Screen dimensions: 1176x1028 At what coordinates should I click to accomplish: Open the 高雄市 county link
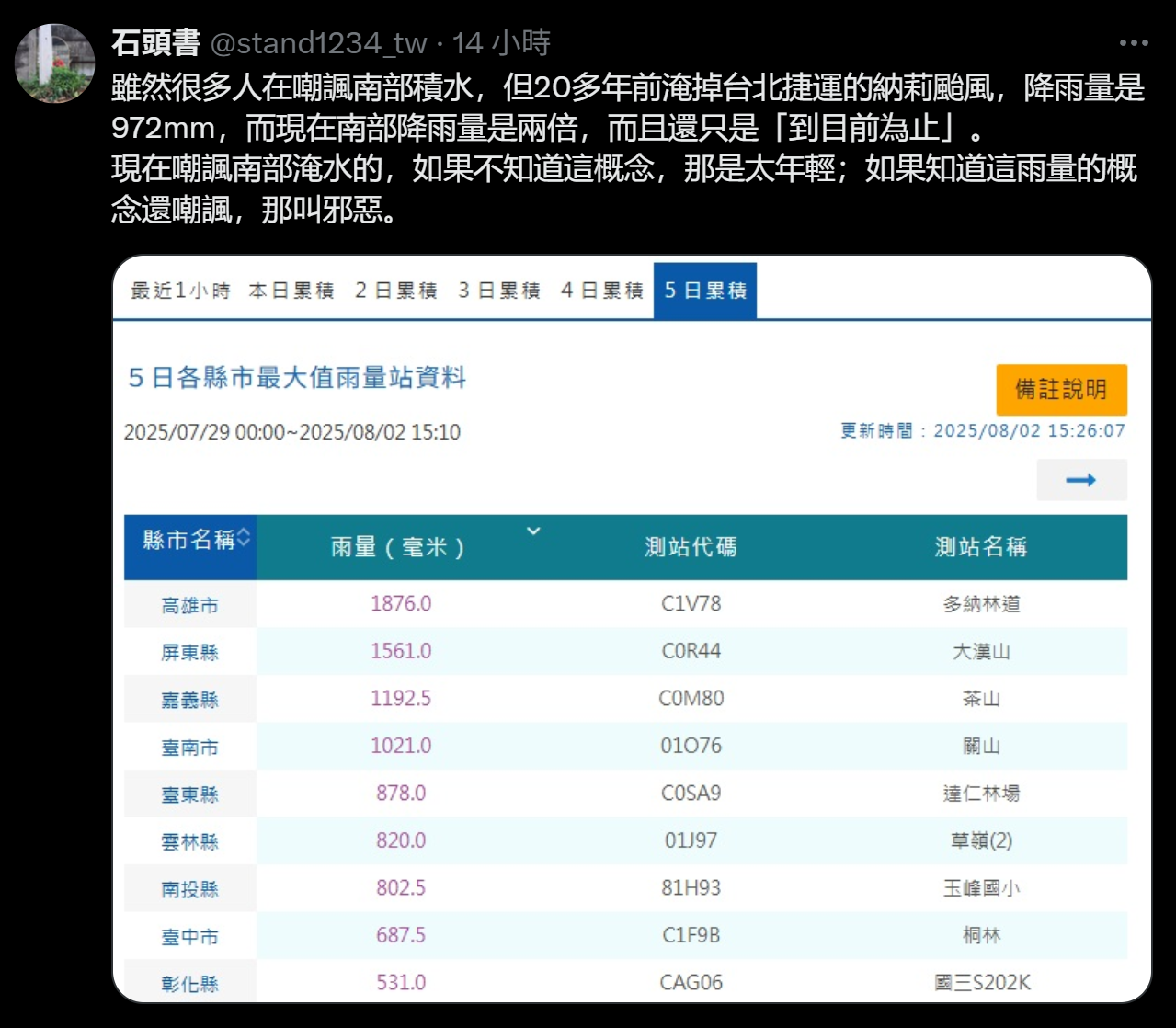coord(190,605)
